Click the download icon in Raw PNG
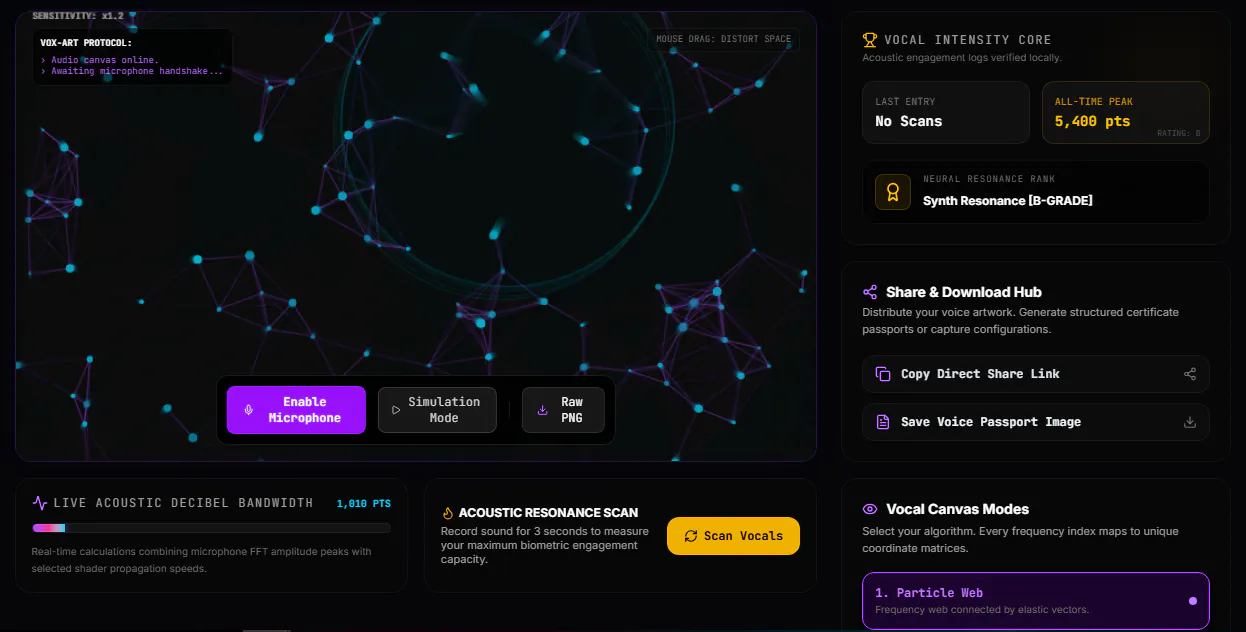The image size is (1246, 632). (x=542, y=410)
